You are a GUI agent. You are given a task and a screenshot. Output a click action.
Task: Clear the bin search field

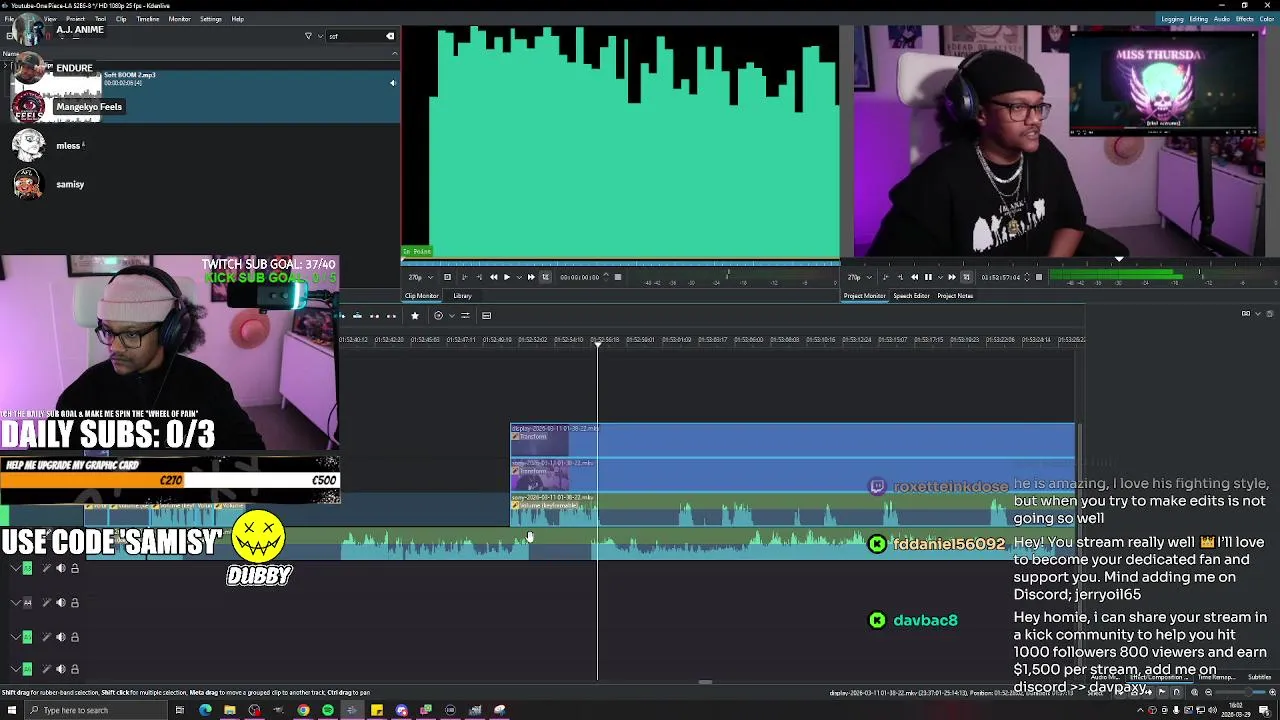(390, 36)
